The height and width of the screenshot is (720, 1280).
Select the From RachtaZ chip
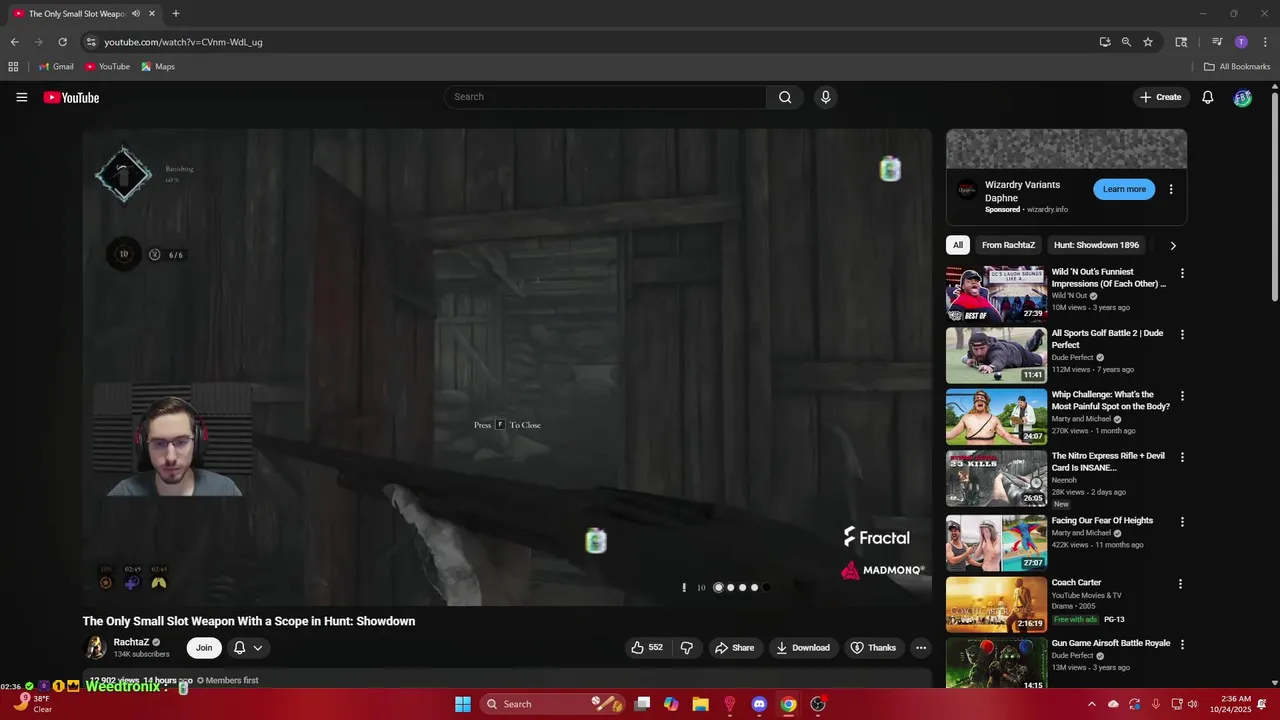1008,245
